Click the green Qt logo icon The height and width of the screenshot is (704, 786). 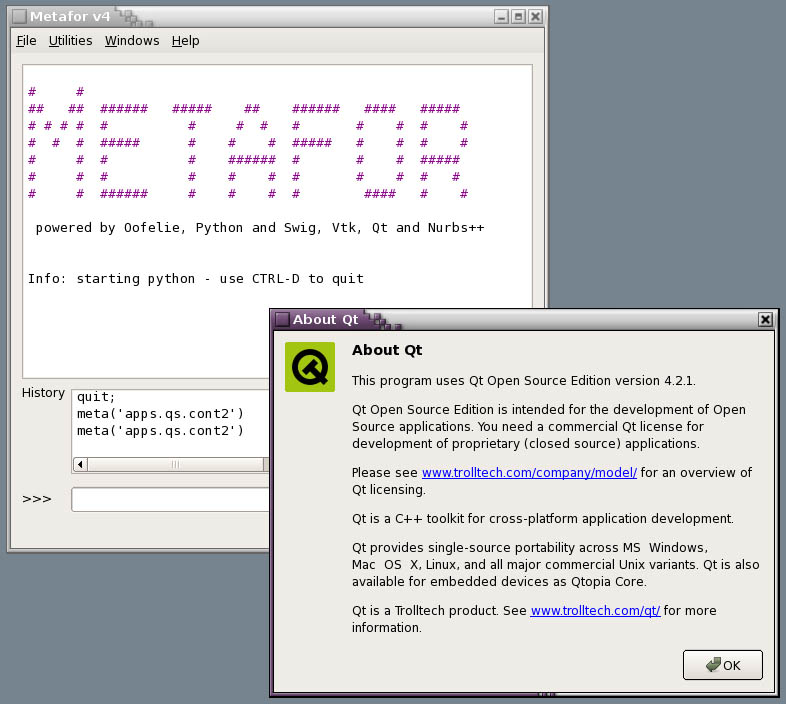[310, 367]
